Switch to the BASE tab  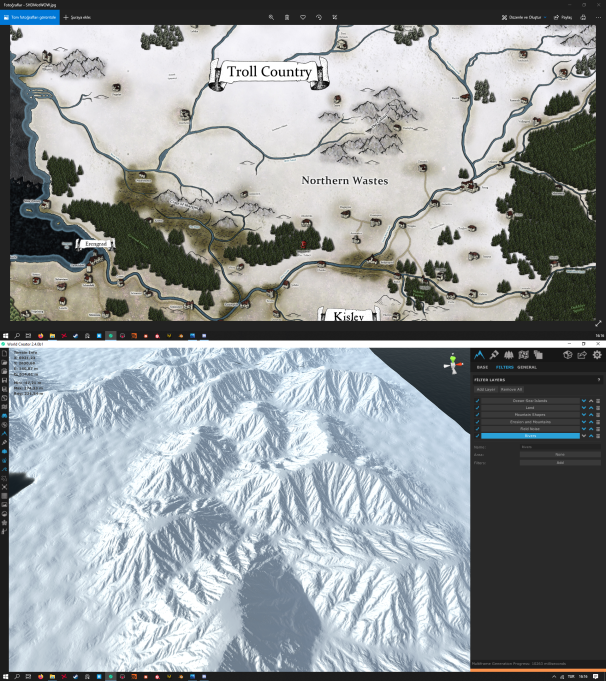[x=482, y=367]
